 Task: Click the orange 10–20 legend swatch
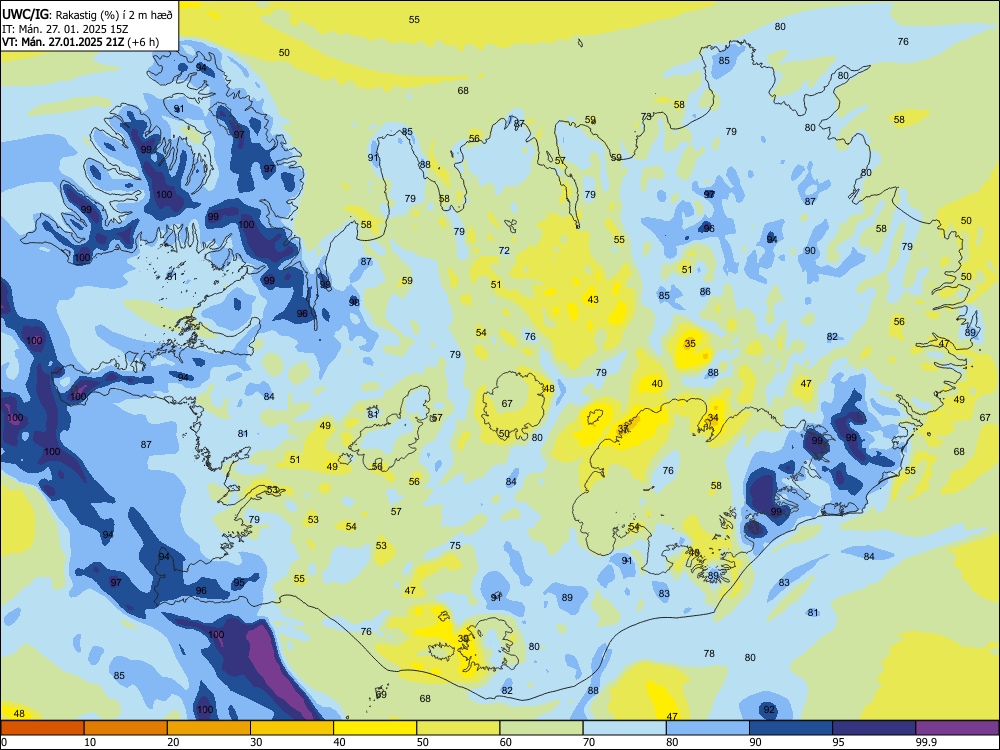(x=126, y=728)
